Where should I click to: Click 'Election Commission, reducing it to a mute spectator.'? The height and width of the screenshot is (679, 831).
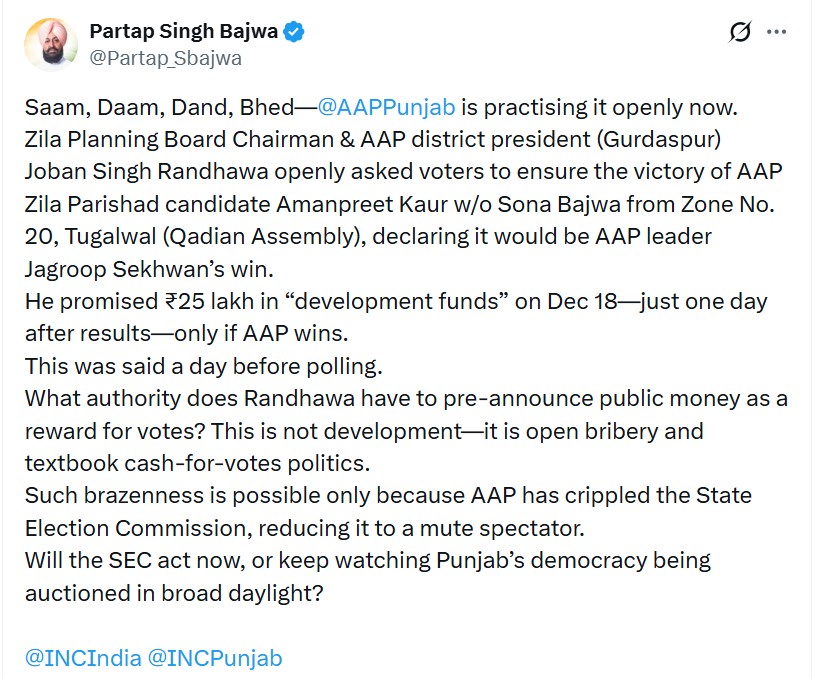(x=305, y=528)
